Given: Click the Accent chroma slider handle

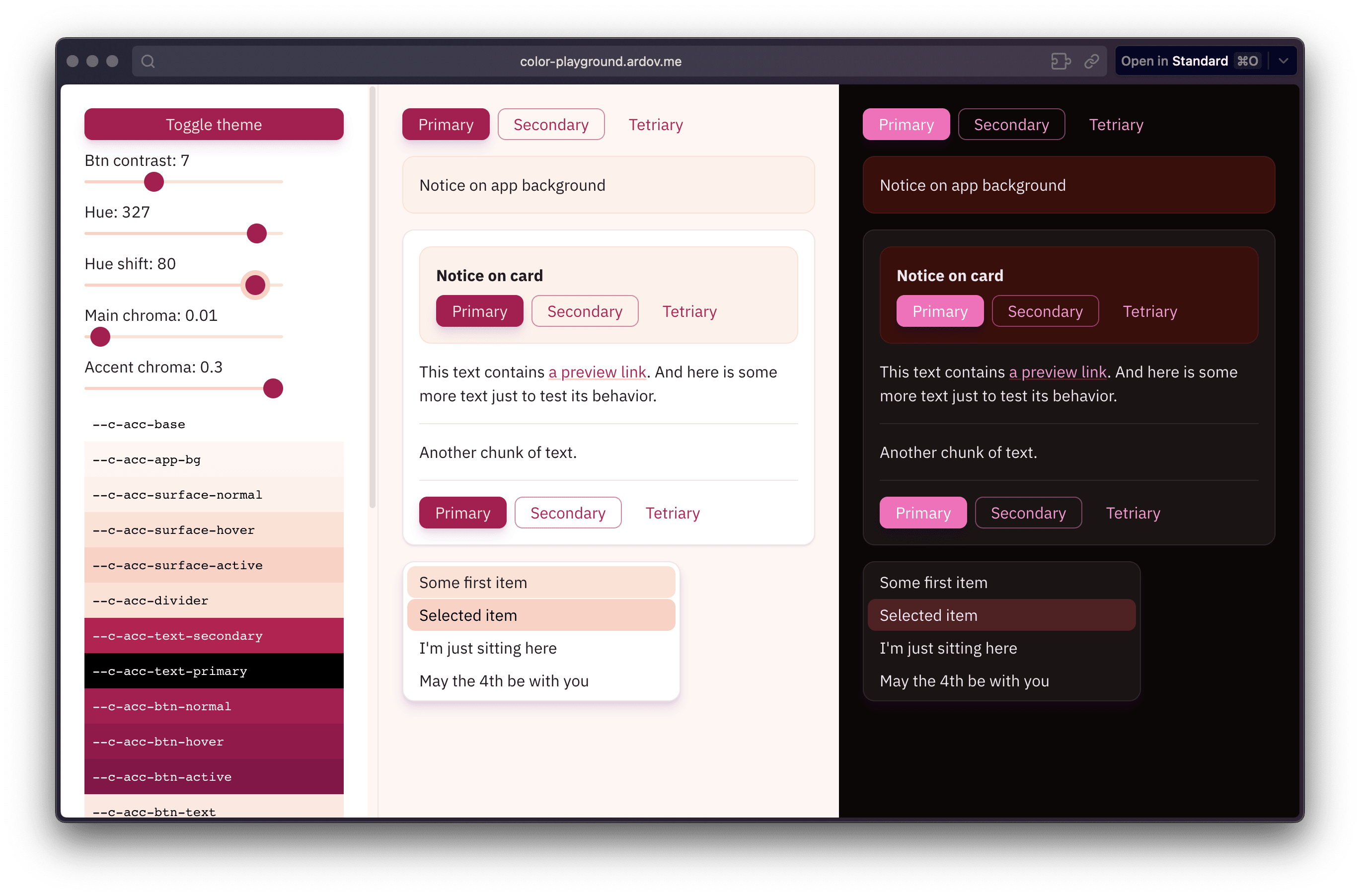Looking at the screenshot, I should (x=273, y=388).
